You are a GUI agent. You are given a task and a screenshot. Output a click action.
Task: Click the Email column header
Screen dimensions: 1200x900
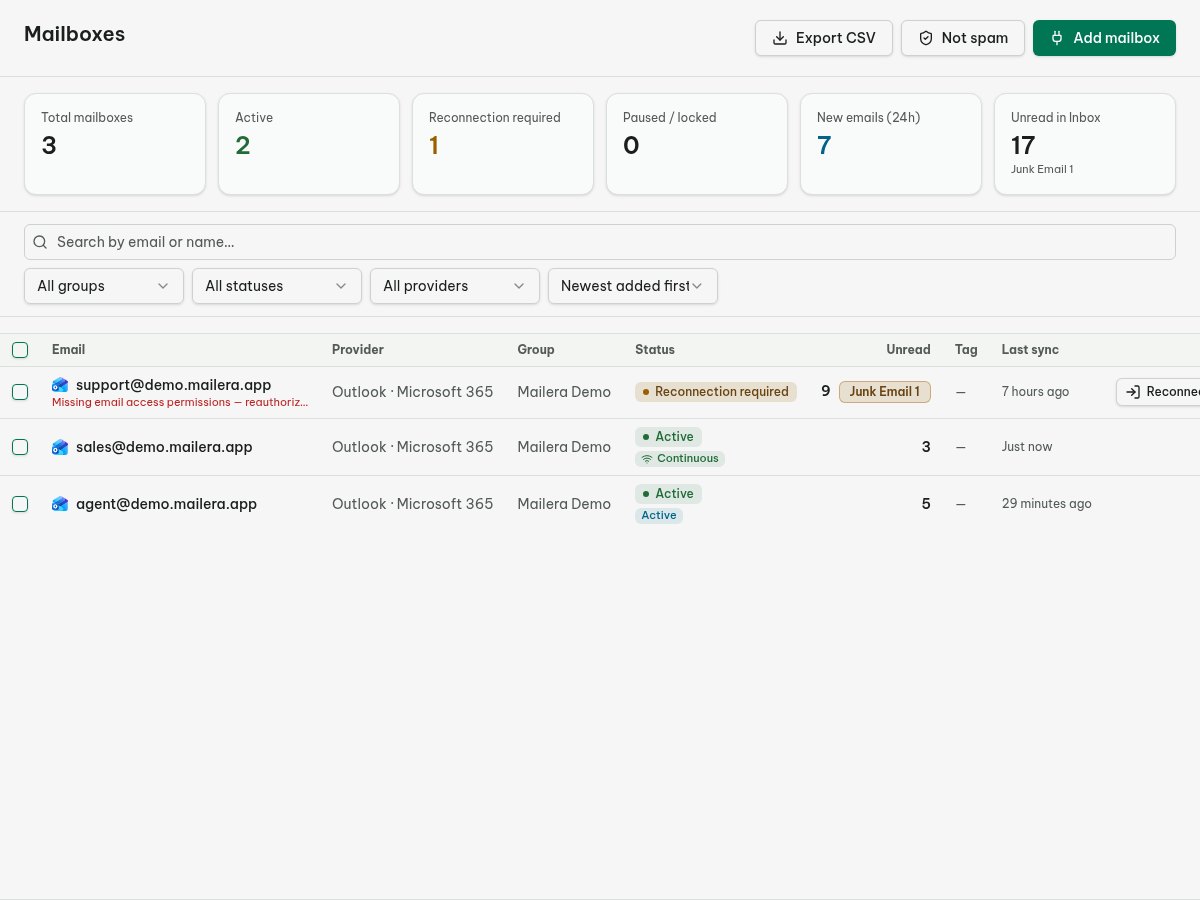tap(68, 350)
